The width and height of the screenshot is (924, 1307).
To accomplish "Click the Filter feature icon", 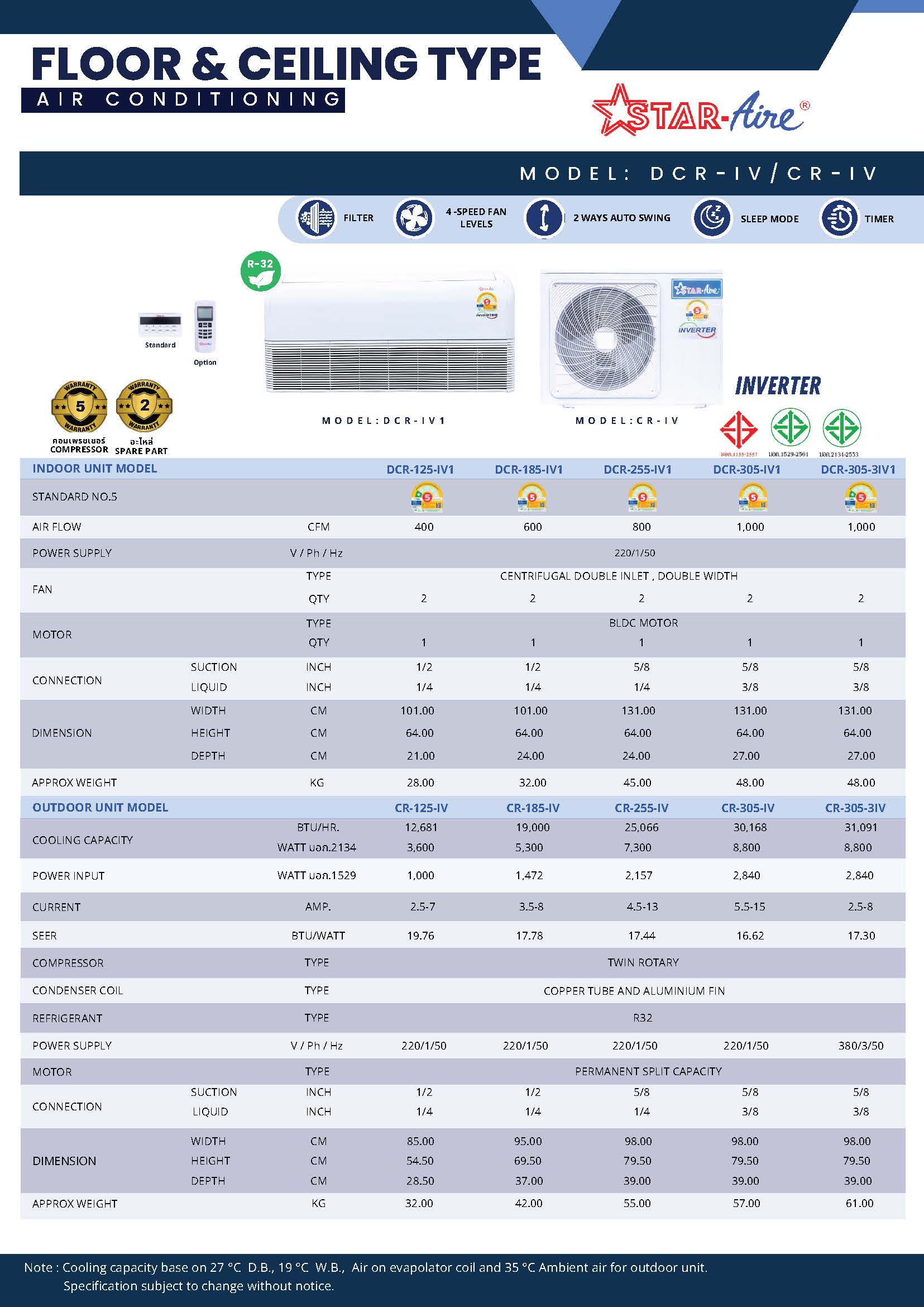I will [x=317, y=218].
